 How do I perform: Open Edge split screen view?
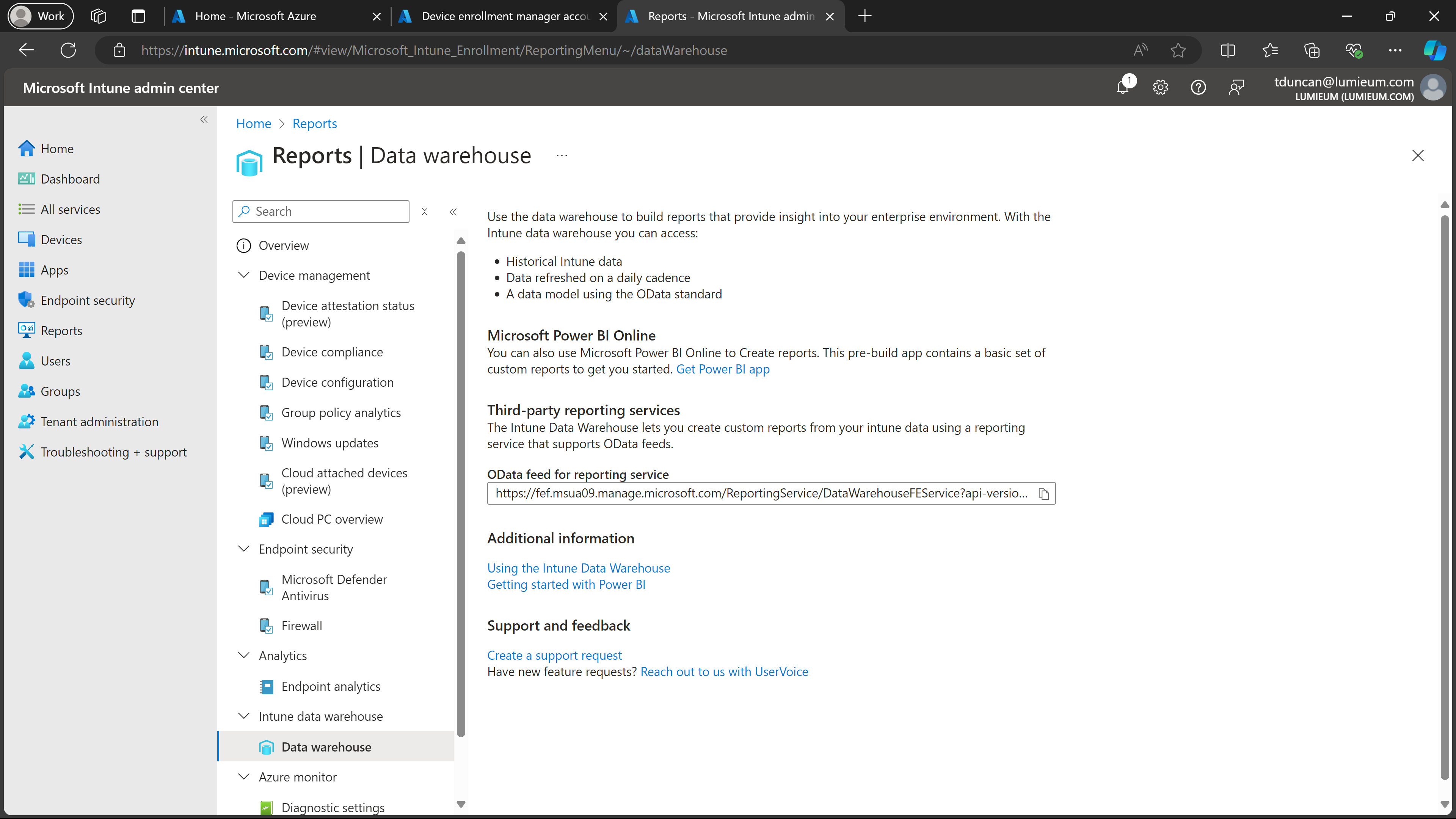(x=1228, y=50)
